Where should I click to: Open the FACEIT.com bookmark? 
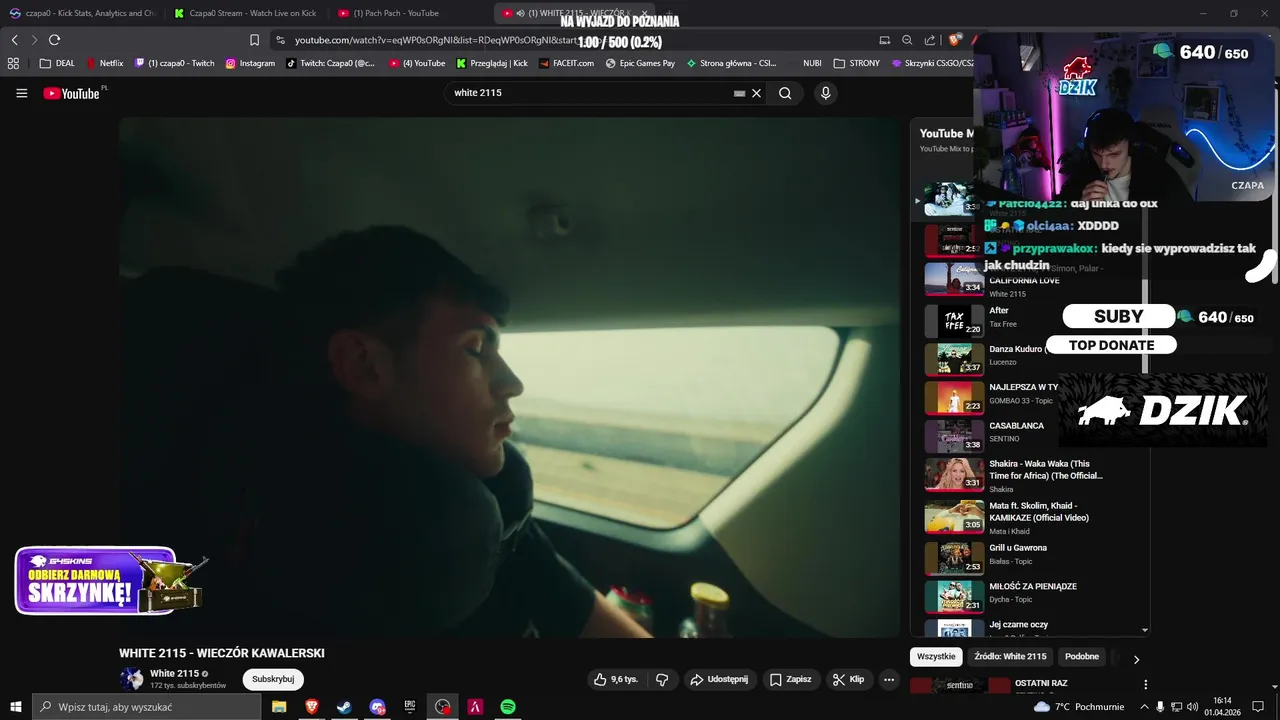click(x=566, y=63)
